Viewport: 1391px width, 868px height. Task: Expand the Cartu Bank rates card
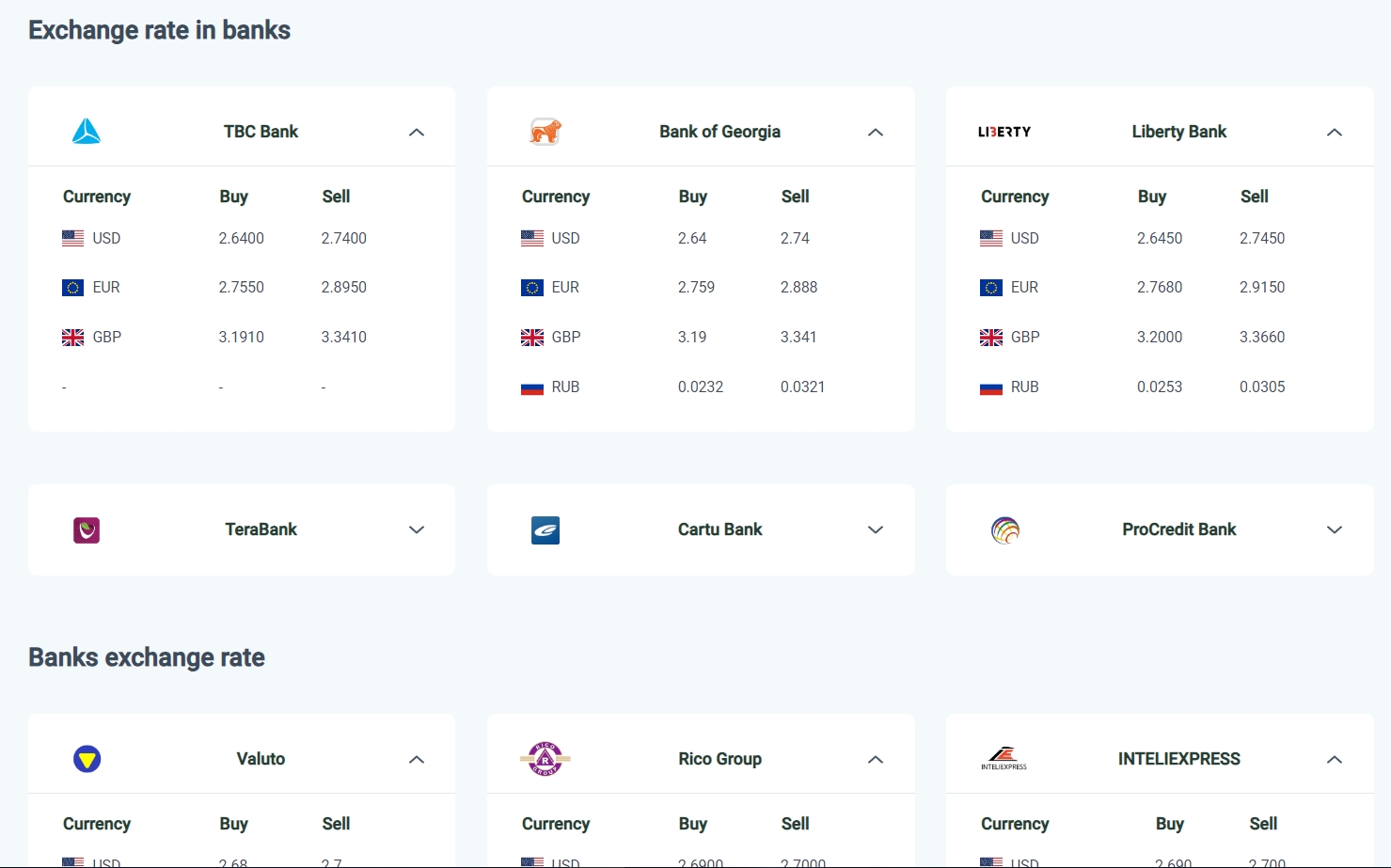pos(876,530)
